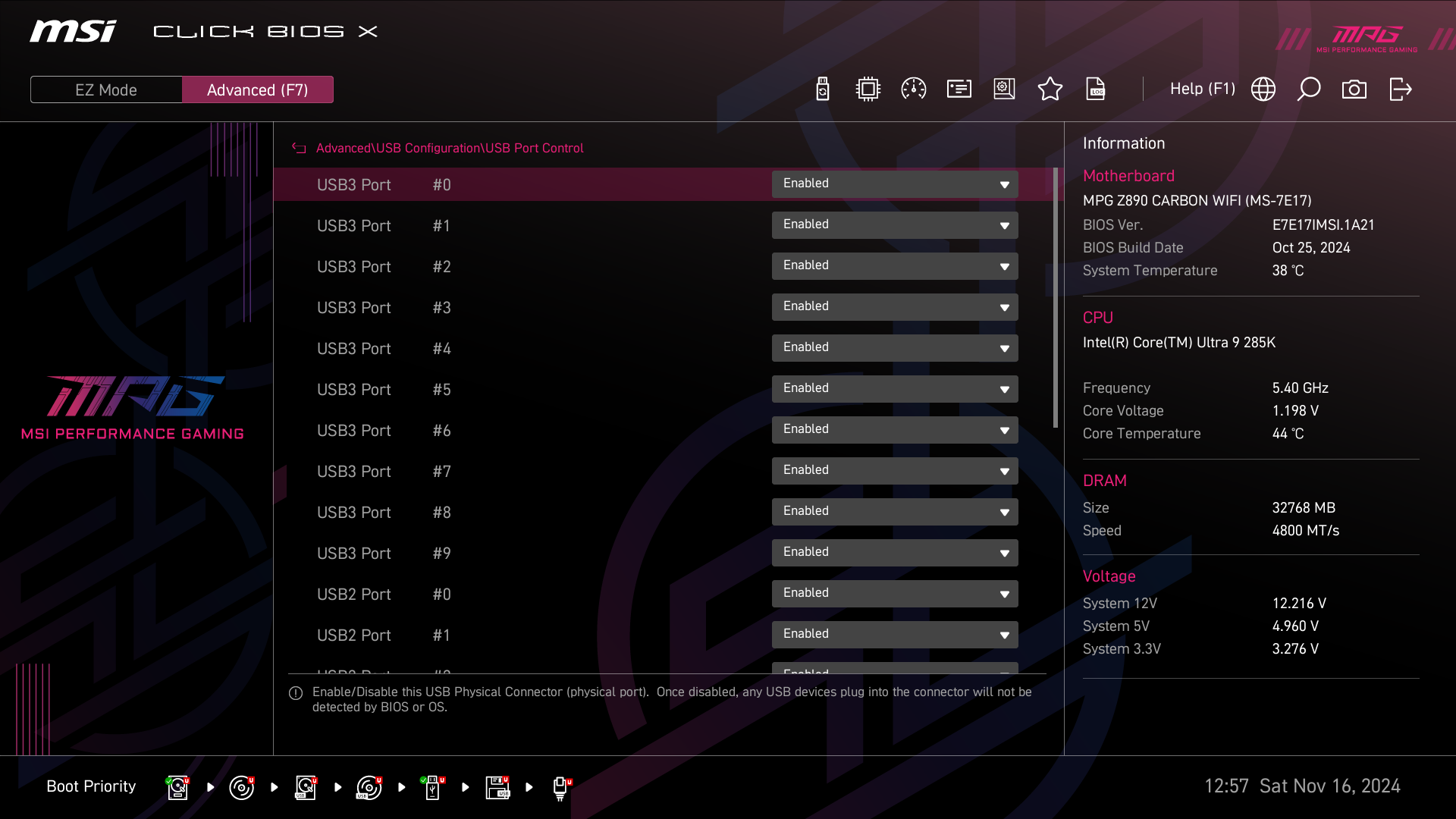Select the USB2 Port #1 row label
1456x819 pixels.
click(x=384, y=635)
